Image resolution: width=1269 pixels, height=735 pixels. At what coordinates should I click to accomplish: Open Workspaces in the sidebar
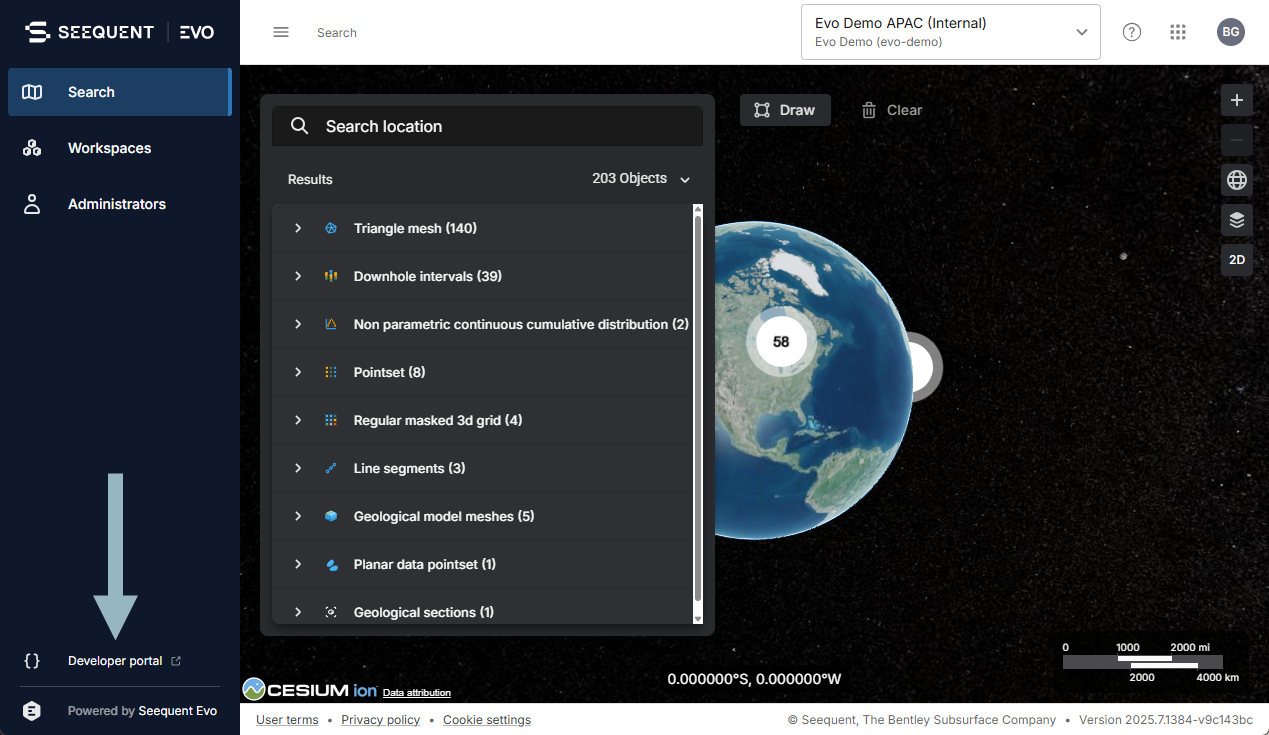120,148
